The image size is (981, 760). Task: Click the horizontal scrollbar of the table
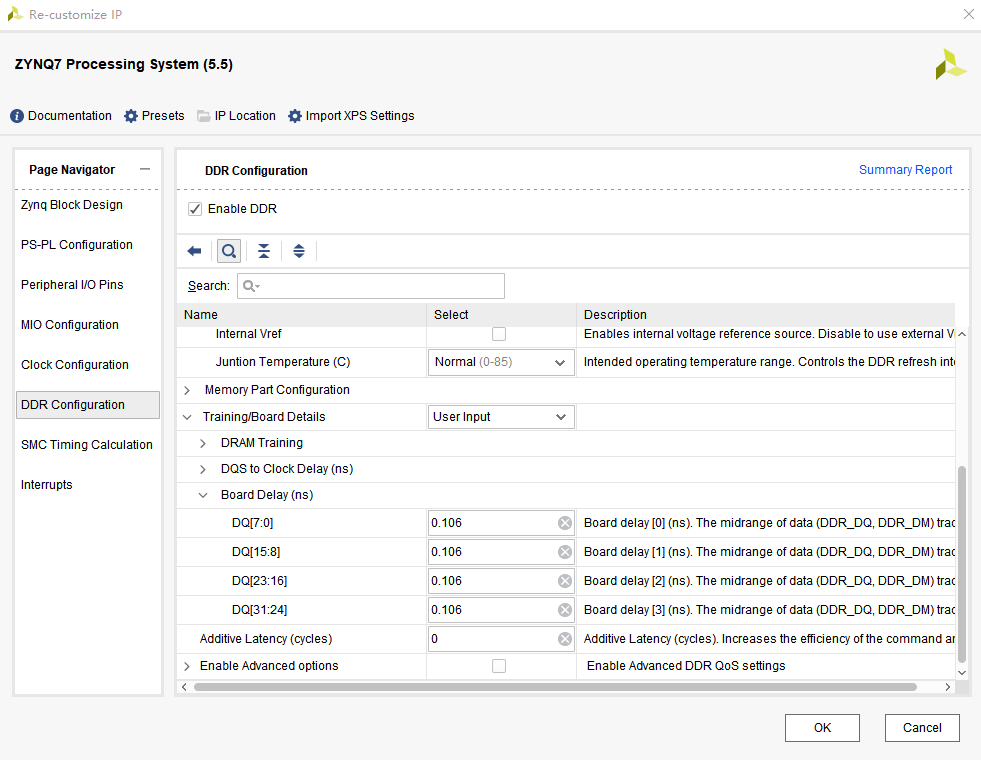tap(555, 687)
